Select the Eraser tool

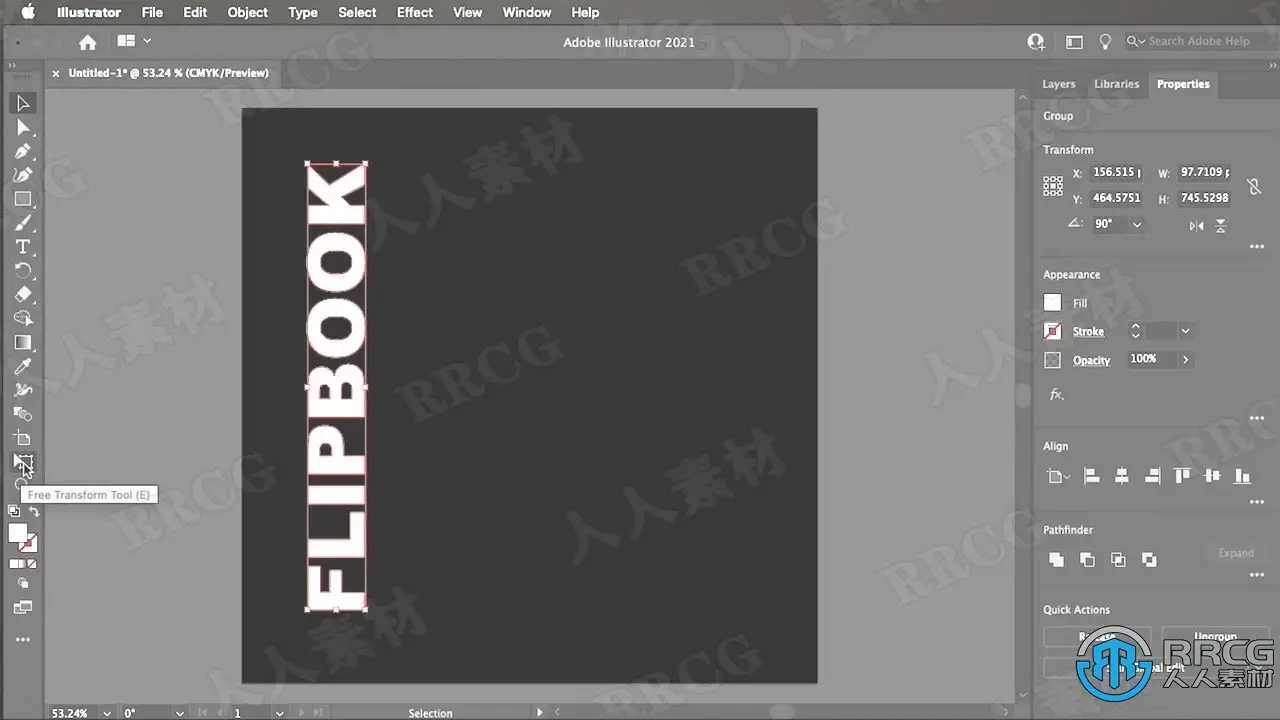click(x=23, y=295)
